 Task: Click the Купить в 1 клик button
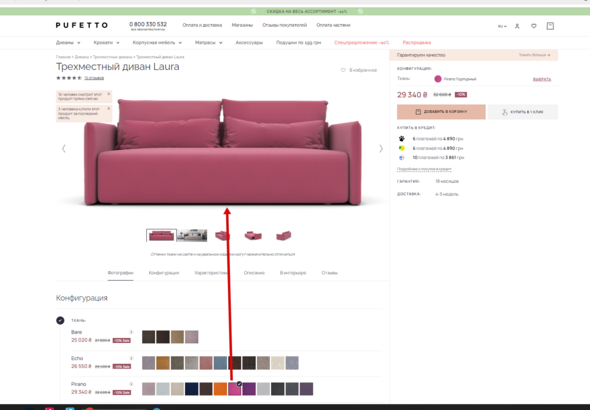click(x=523, y=112)
